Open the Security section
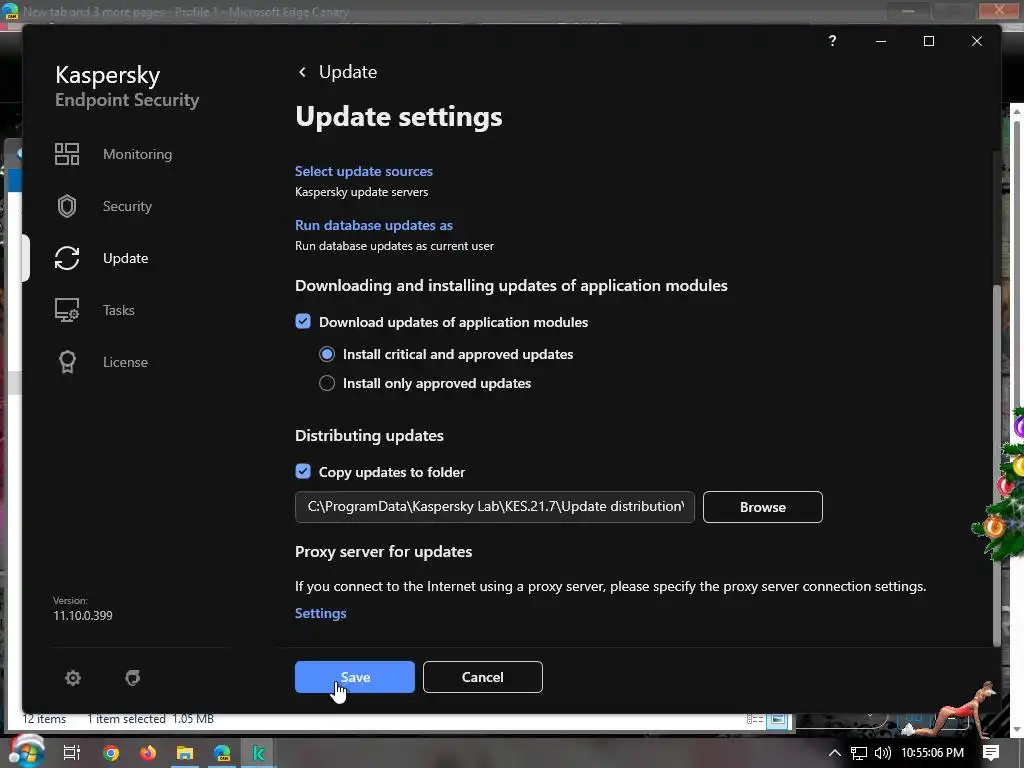Screen dimensions: 1024x768 click(x=127, y=206)
